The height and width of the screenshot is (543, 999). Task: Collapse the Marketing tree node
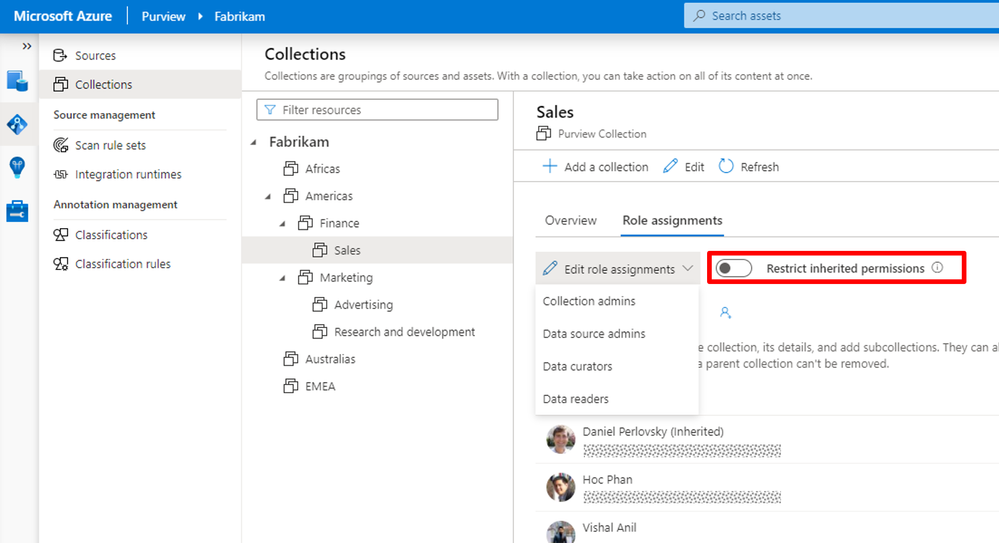point(283,278)
